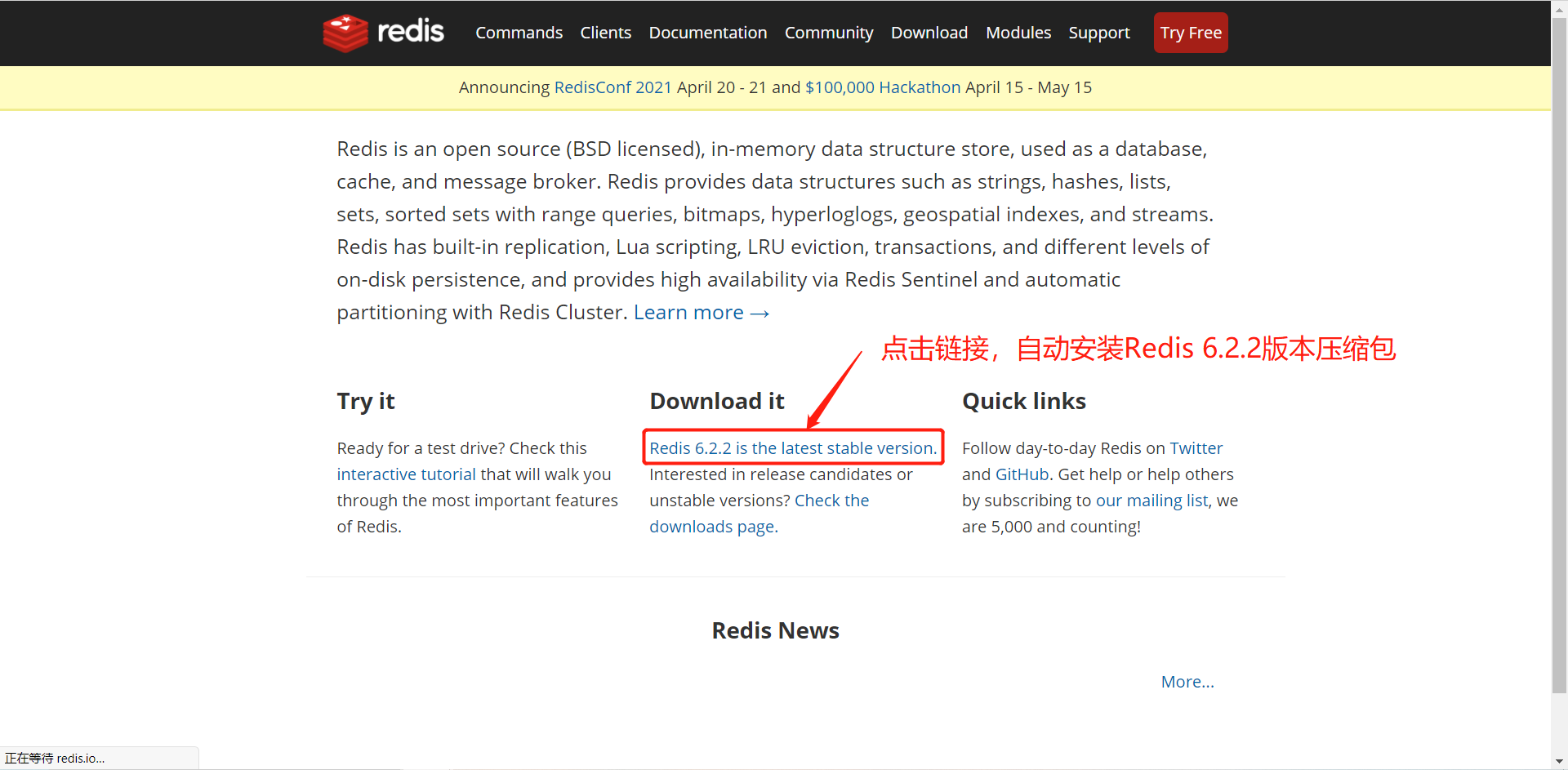
Task: Open the Support page
Action: click(x=1098, y=33)
